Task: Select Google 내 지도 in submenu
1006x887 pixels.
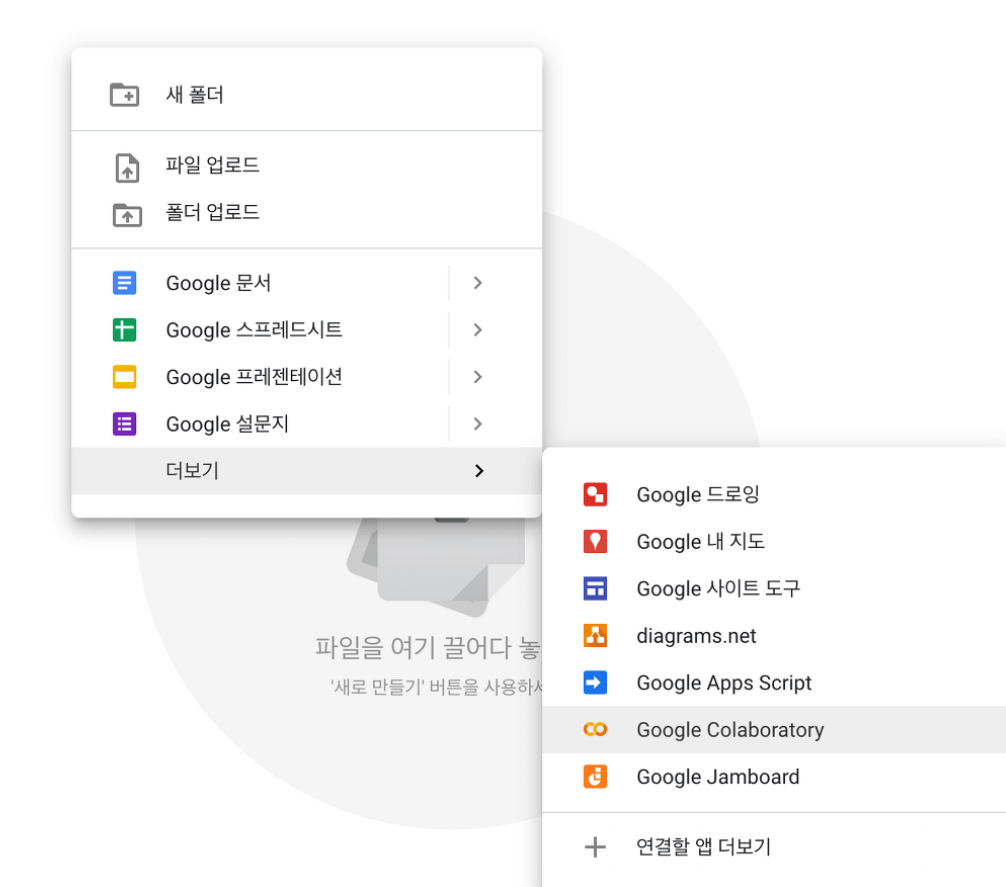Action: click(x=774, y=541)
